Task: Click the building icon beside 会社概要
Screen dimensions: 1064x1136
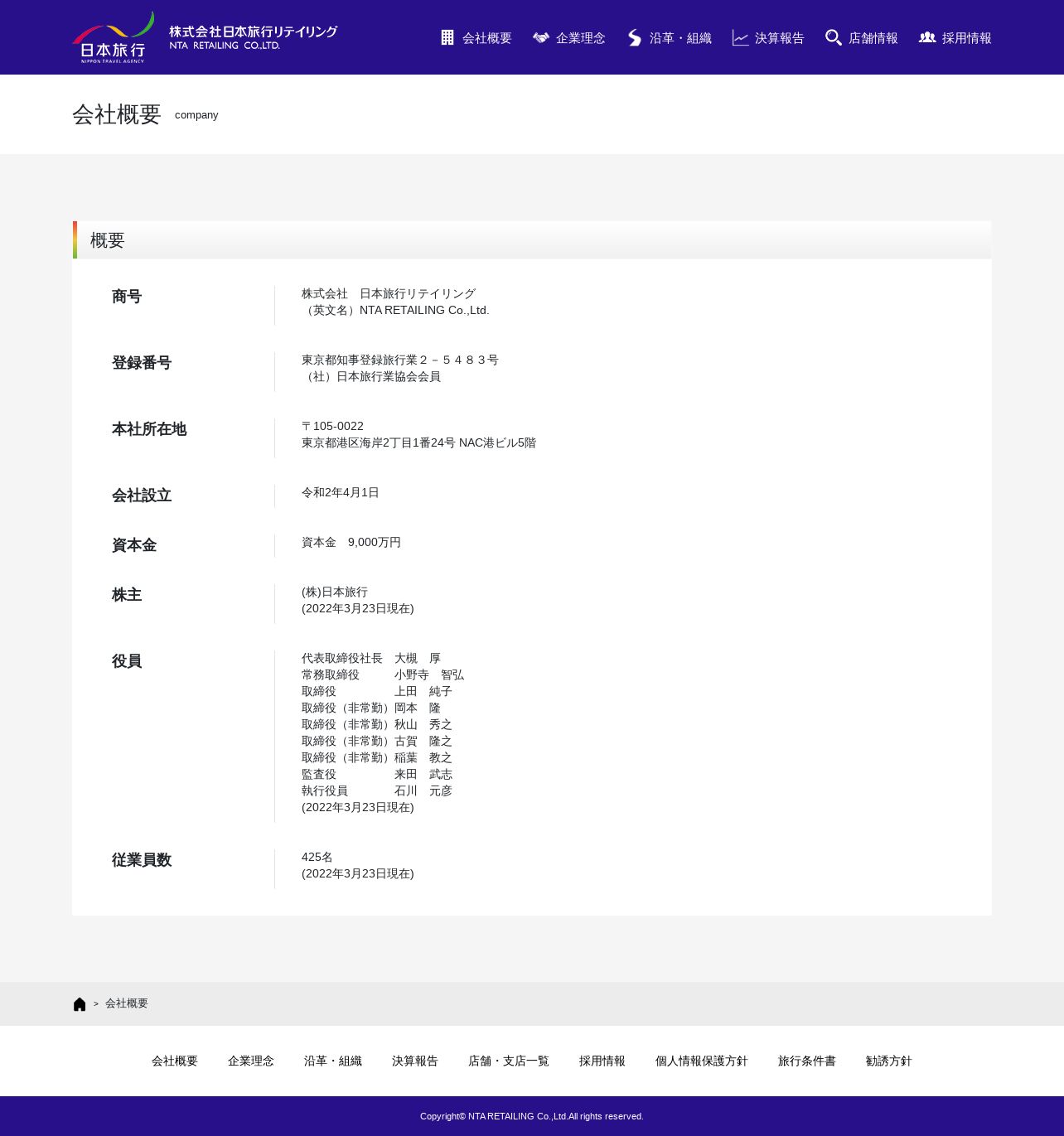Action: point(447,37)
